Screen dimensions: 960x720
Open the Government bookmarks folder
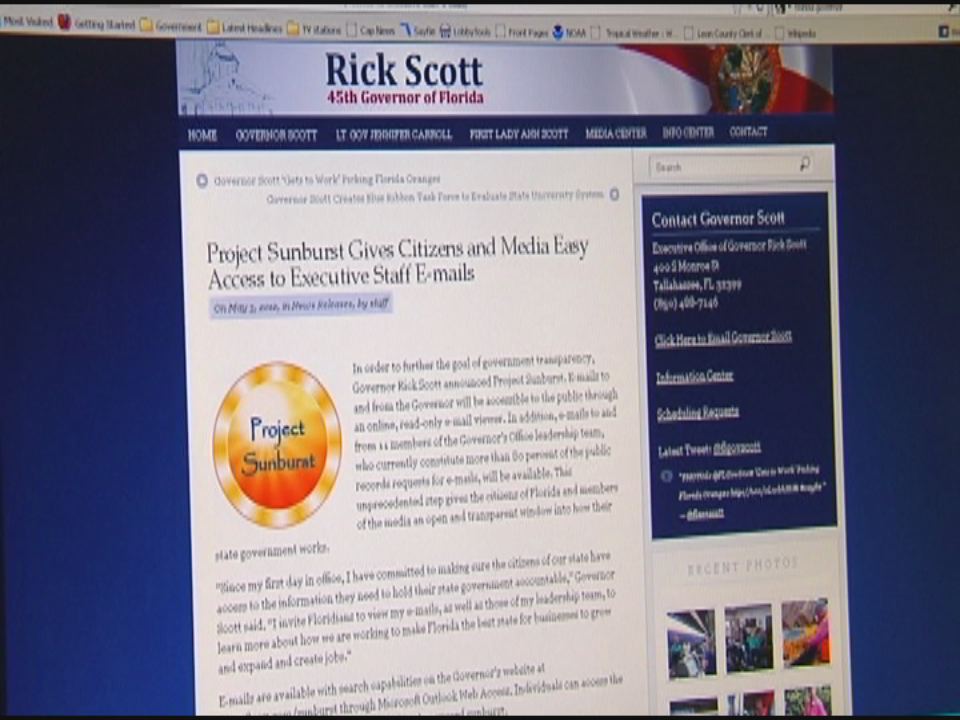tap(171, 26)
